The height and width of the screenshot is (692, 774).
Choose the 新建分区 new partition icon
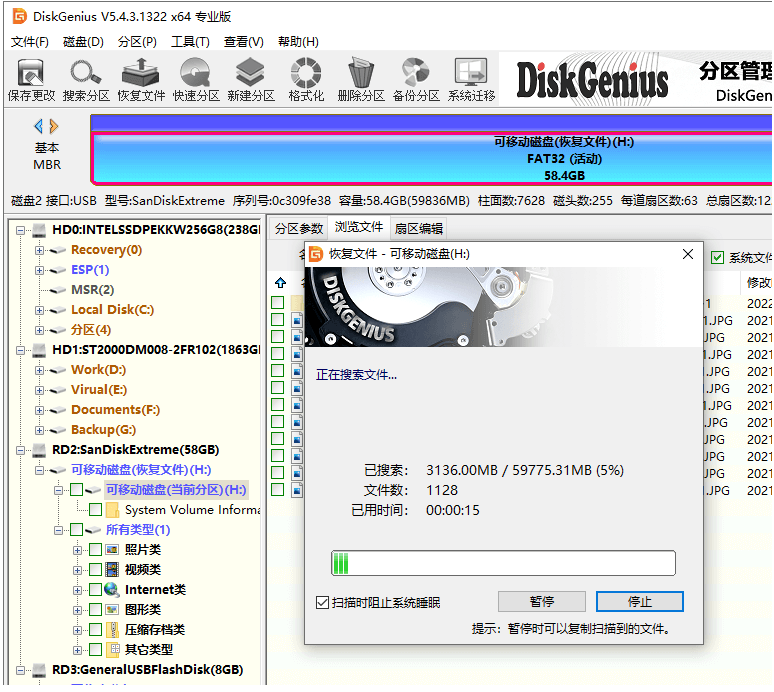(x=251, y=79)
